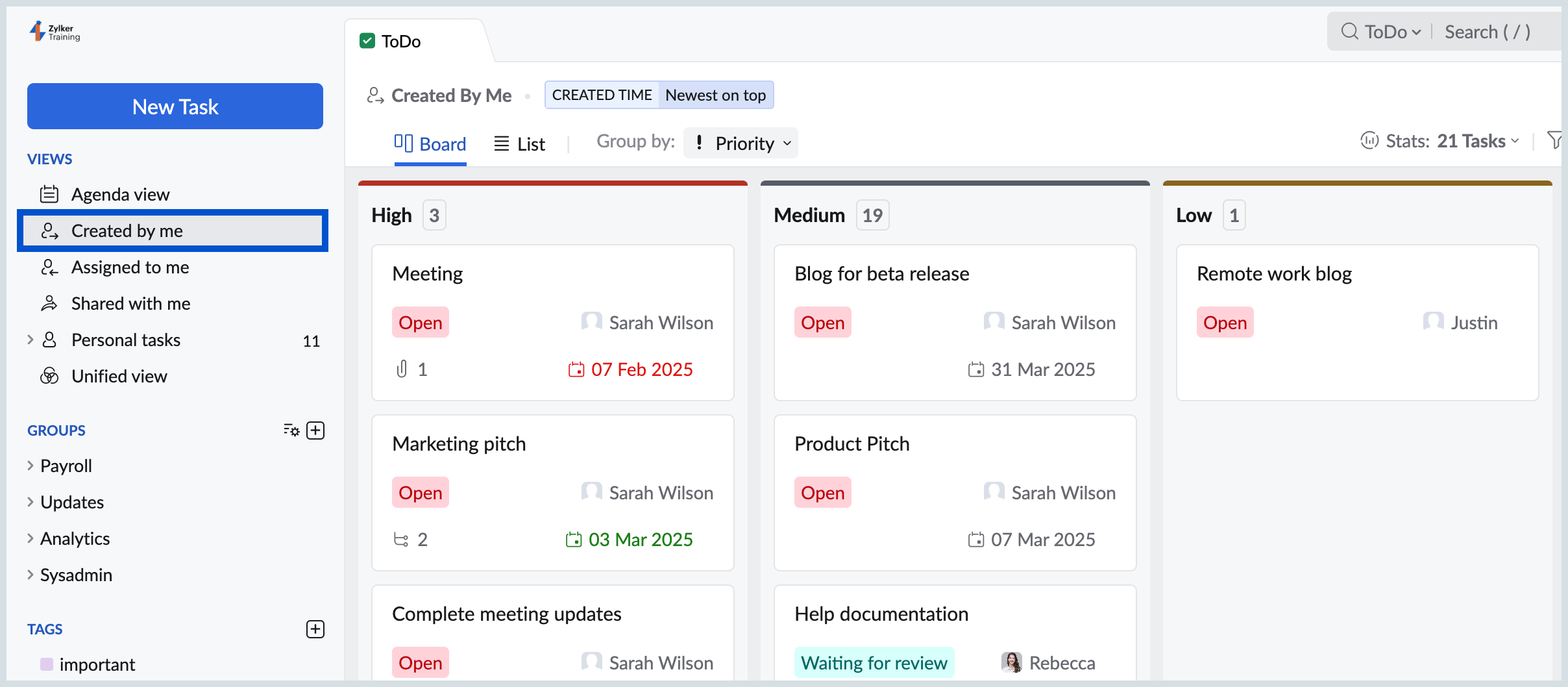This screenshot has width=1568, height=687.
Task: Click the search magnifier icon
Action: click(x=1349, y=31)
